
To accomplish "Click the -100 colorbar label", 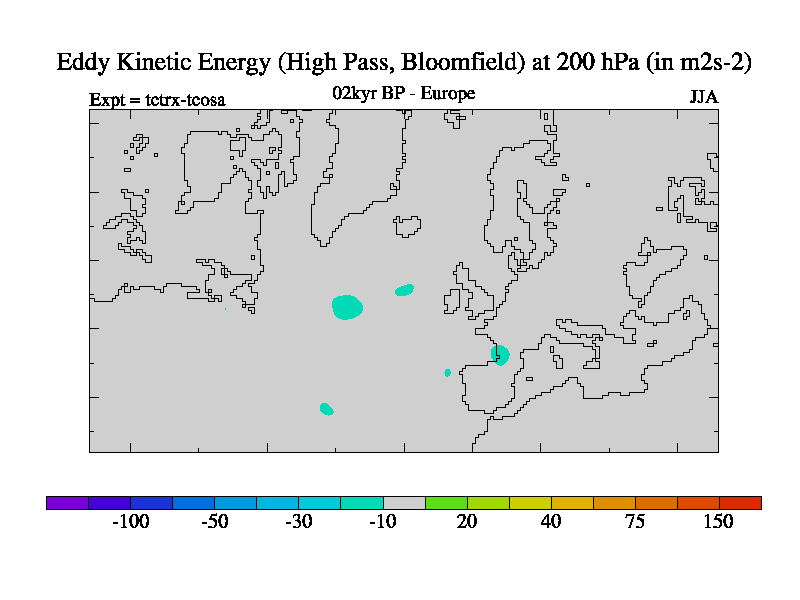I will coord(130,522).
